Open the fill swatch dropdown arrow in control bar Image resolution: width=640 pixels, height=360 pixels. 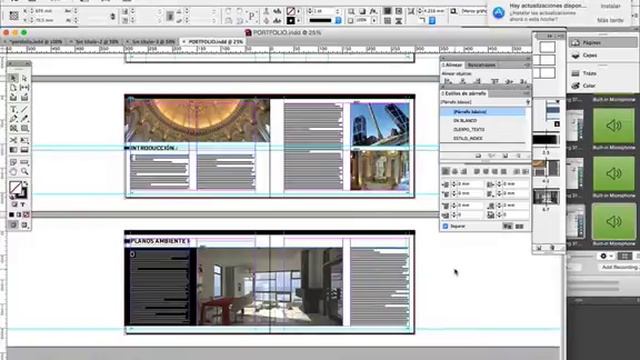coord(298,11)
